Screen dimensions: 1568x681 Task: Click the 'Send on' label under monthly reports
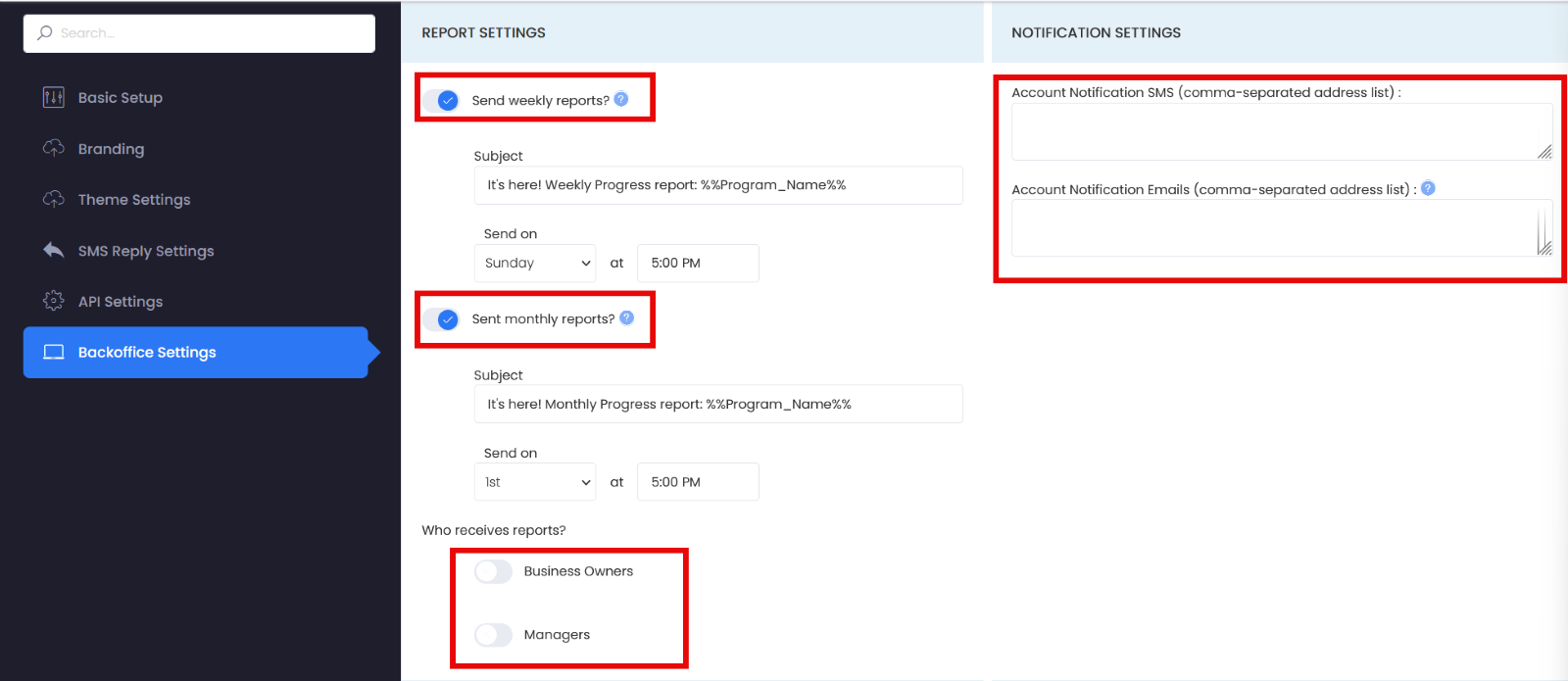511,453
